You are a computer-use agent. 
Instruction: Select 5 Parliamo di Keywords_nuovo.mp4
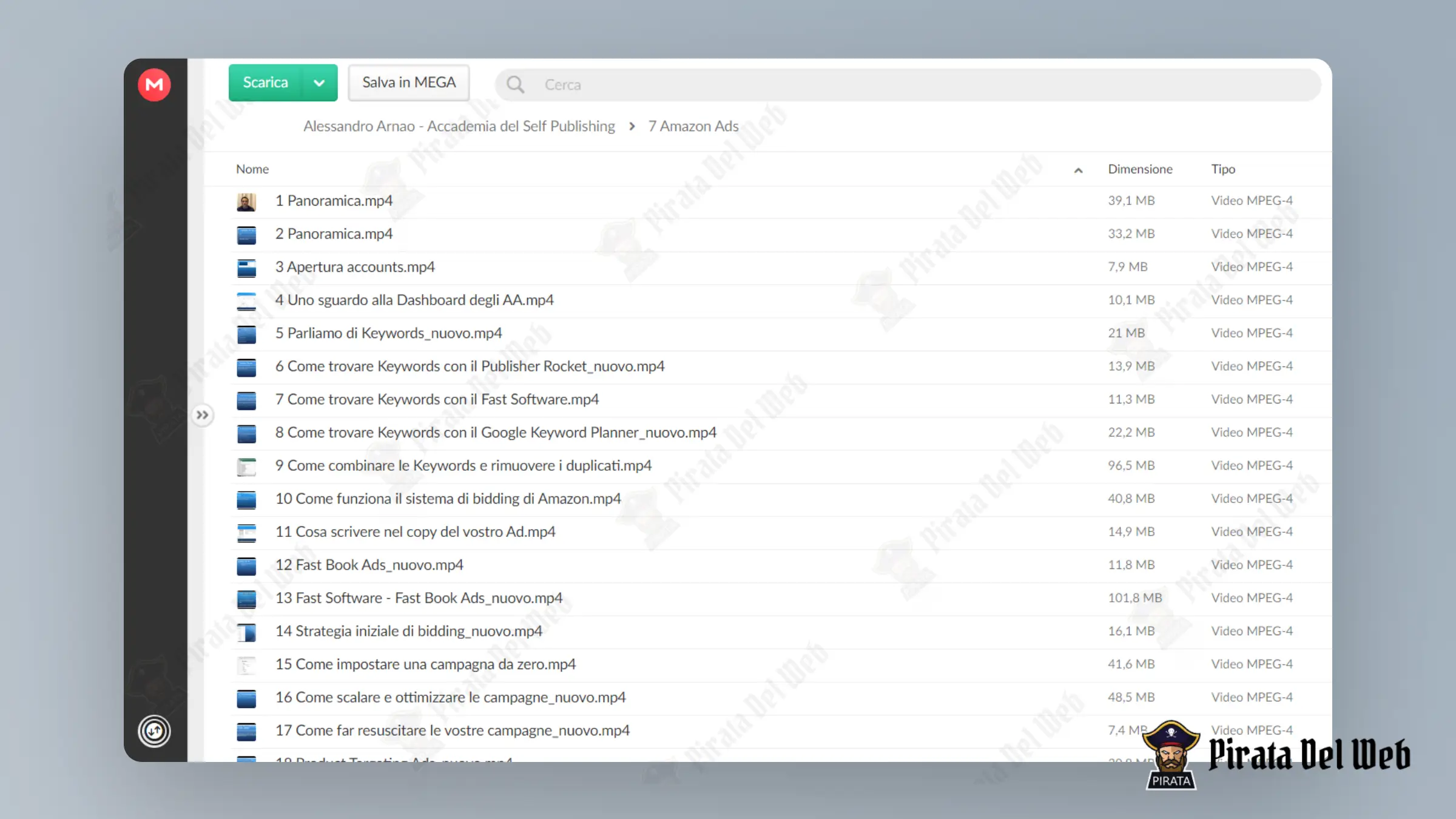[388, 333]
